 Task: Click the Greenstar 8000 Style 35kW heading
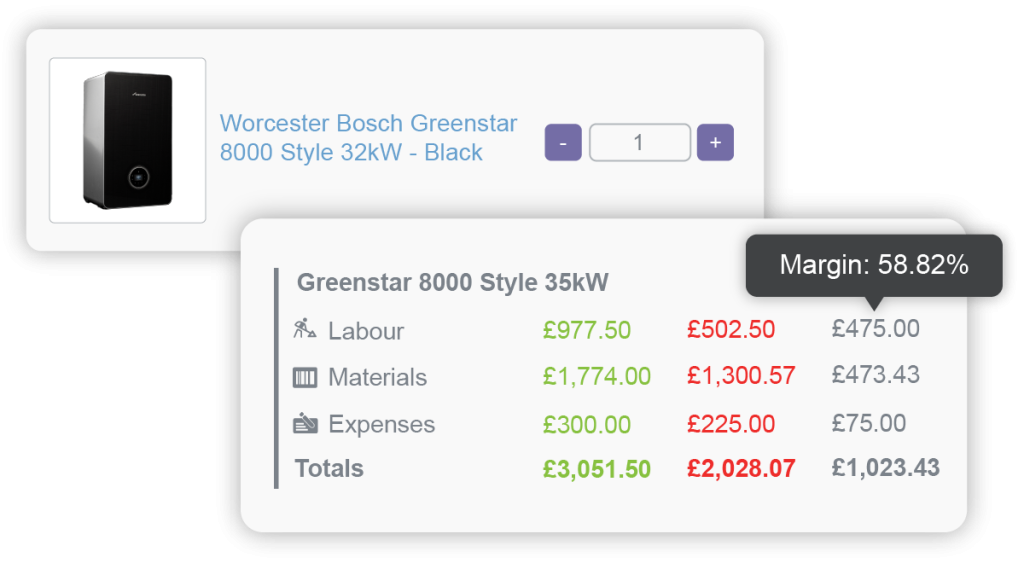[452, 283]
